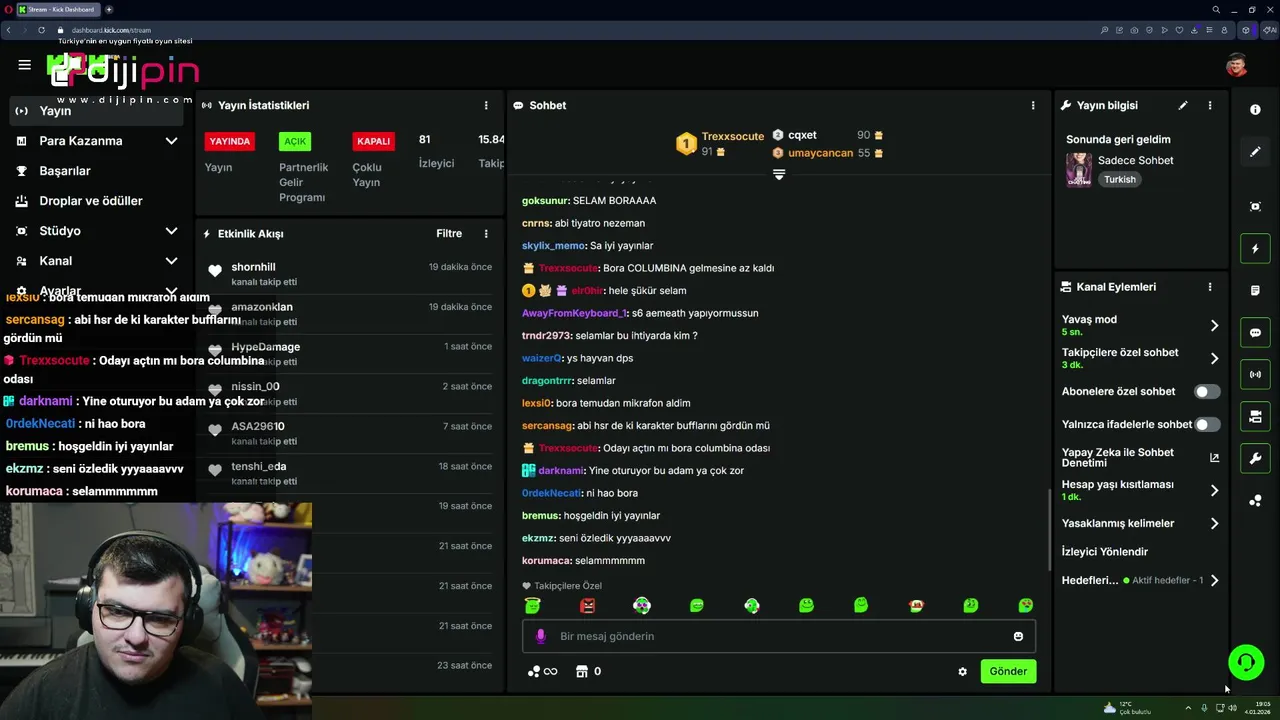
Task: Select the pencil edit icon in right sidebar
Action: tap(1255, 152)
